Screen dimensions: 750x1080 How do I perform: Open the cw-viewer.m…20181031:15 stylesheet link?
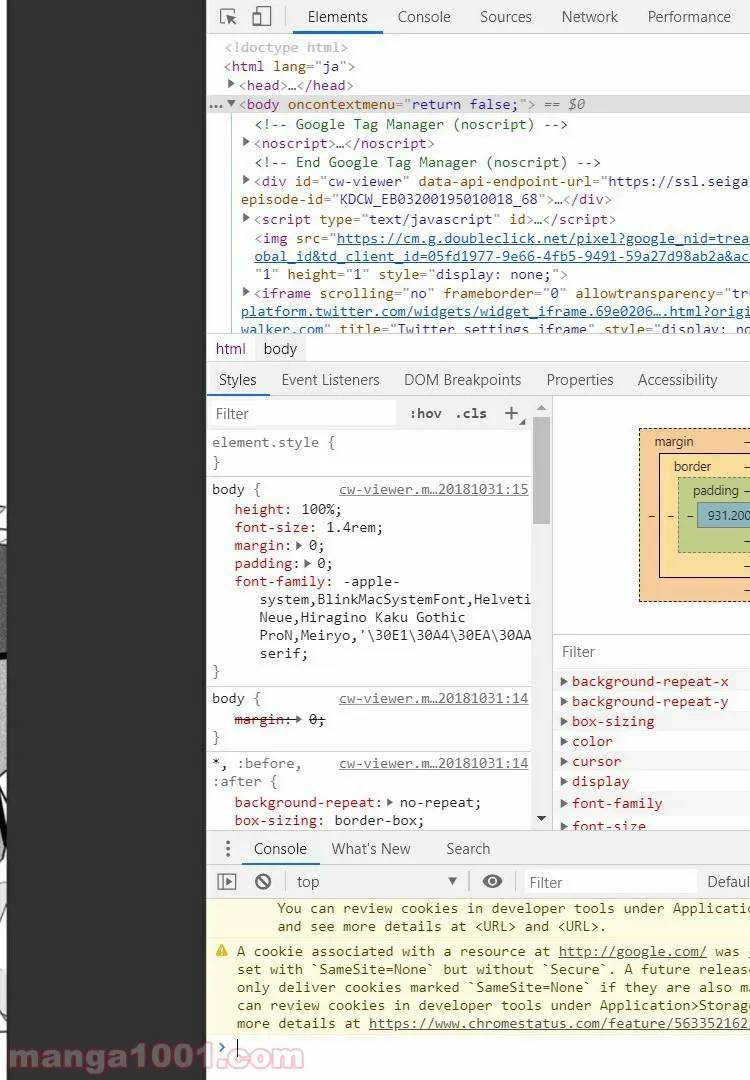click(x=433, y=490)
